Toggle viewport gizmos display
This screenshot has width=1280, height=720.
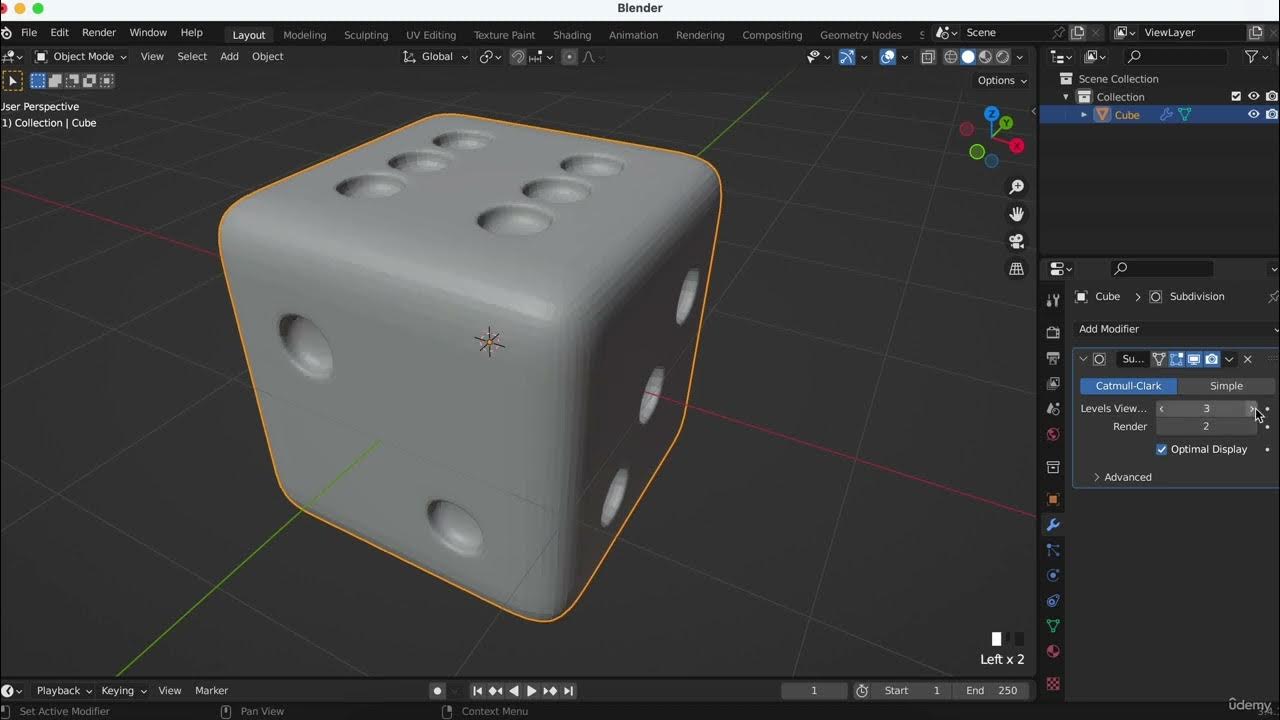click(847, 57)
